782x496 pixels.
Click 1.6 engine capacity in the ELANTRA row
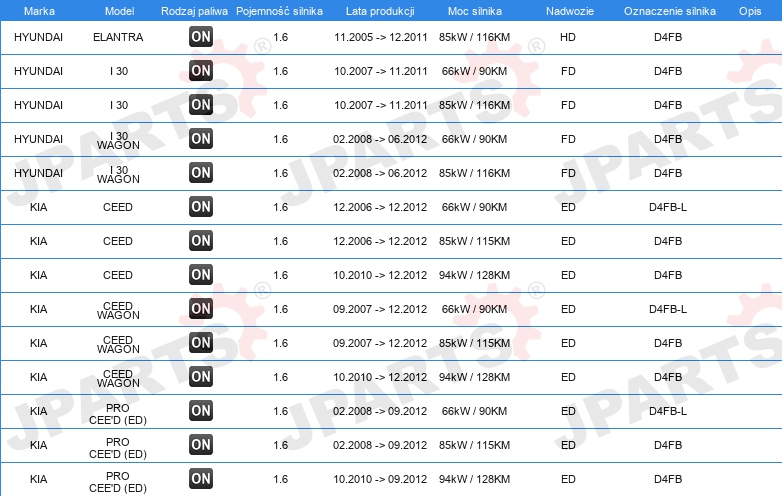[x=281, y=37]
